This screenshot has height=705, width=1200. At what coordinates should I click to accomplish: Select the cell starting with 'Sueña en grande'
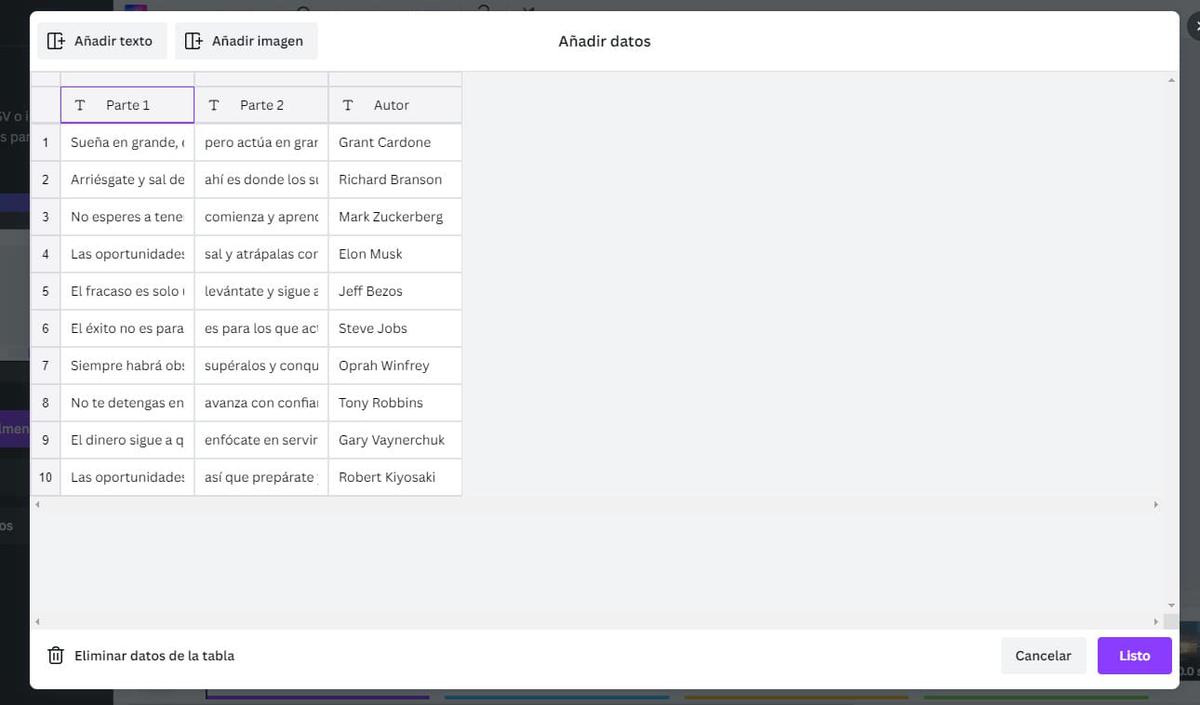tap(127, 142)
